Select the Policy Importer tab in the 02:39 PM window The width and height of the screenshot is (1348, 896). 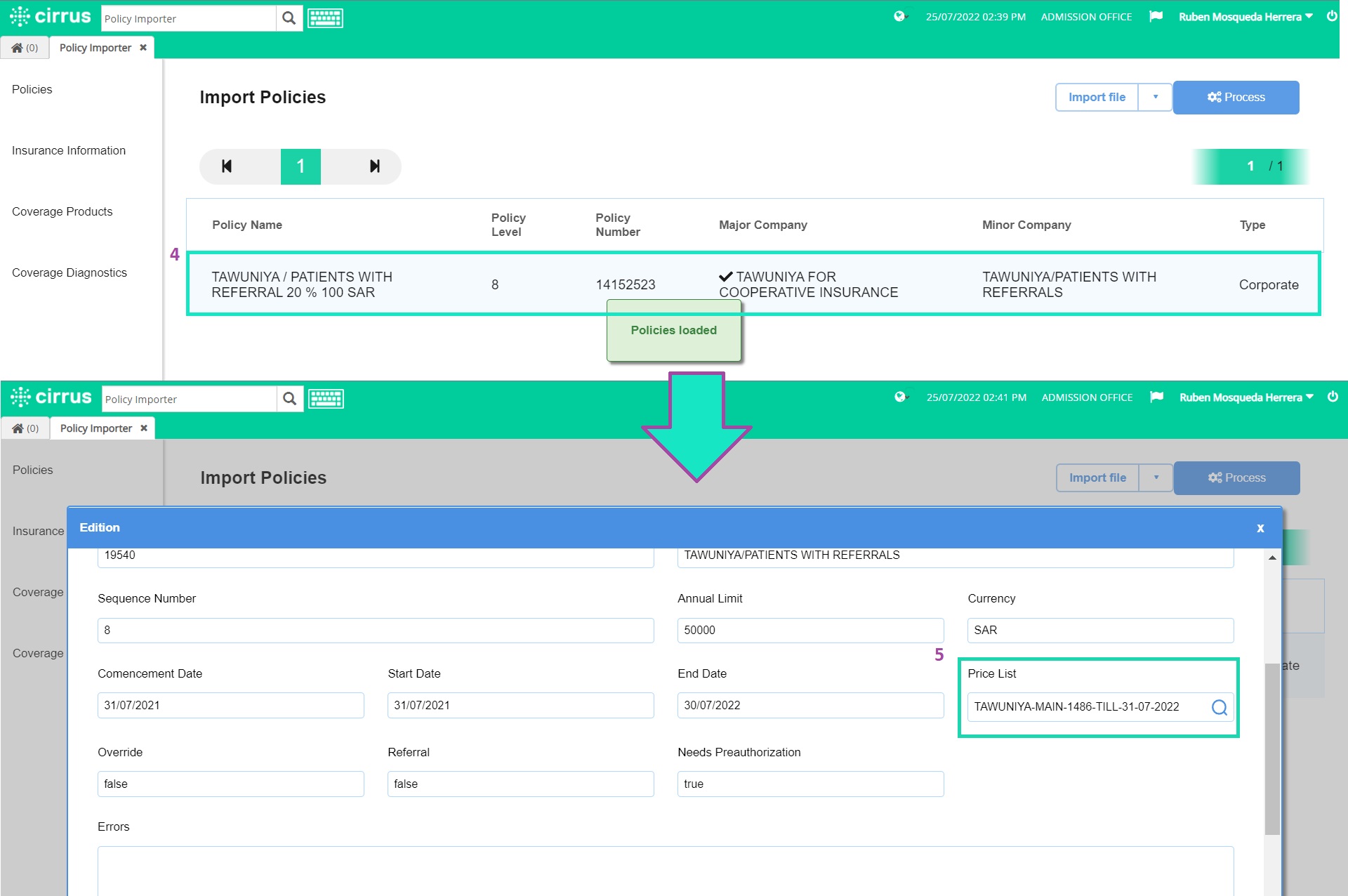[95, 48]
